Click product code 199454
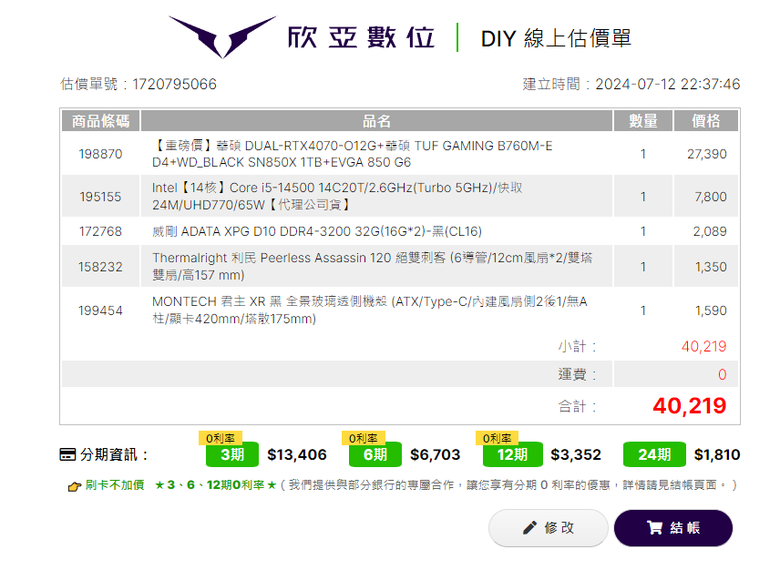The width and height of the screenshot is (780, 570). 100,311
